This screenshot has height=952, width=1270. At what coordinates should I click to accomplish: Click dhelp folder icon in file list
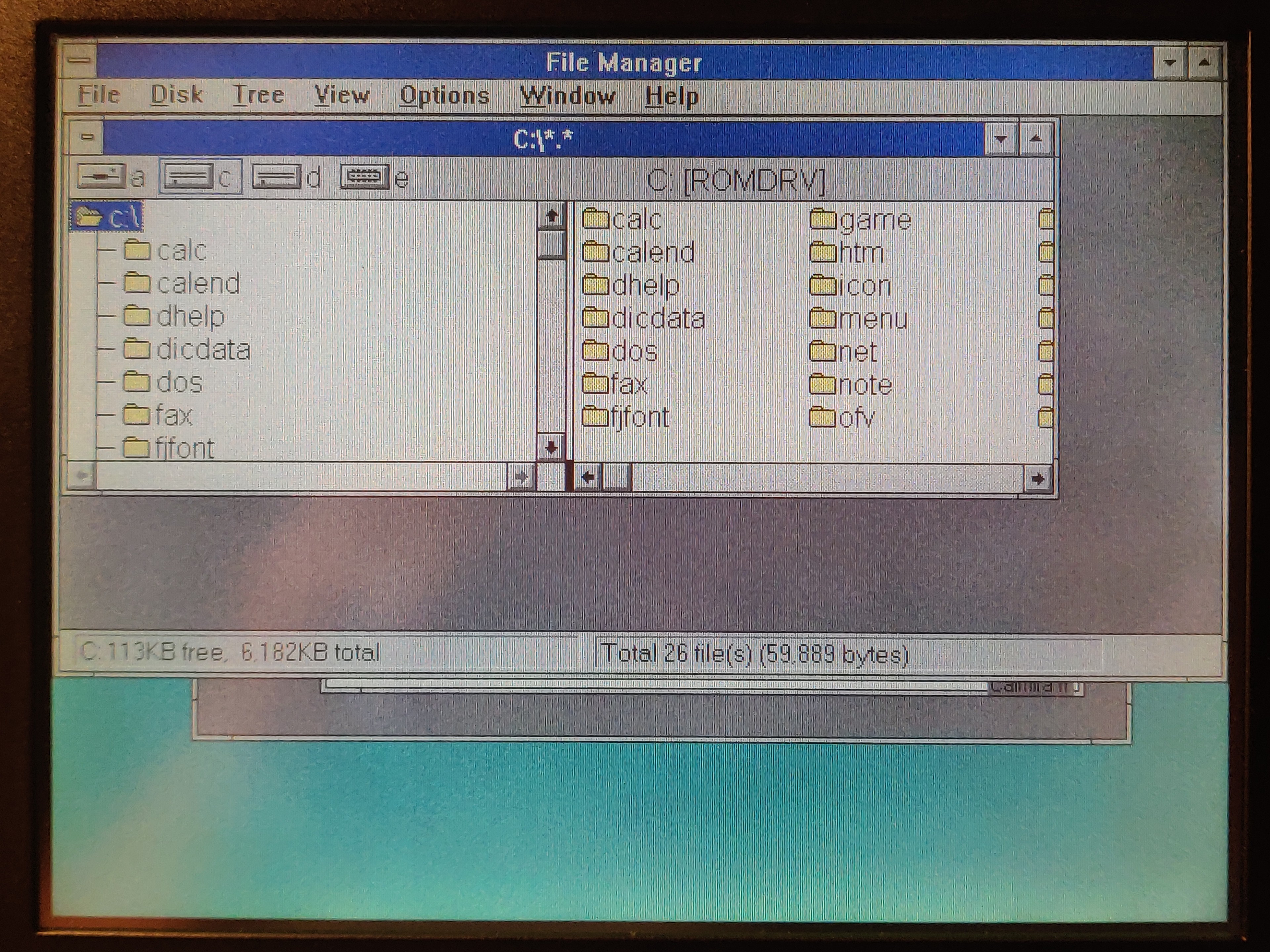[x=595, y=285]
